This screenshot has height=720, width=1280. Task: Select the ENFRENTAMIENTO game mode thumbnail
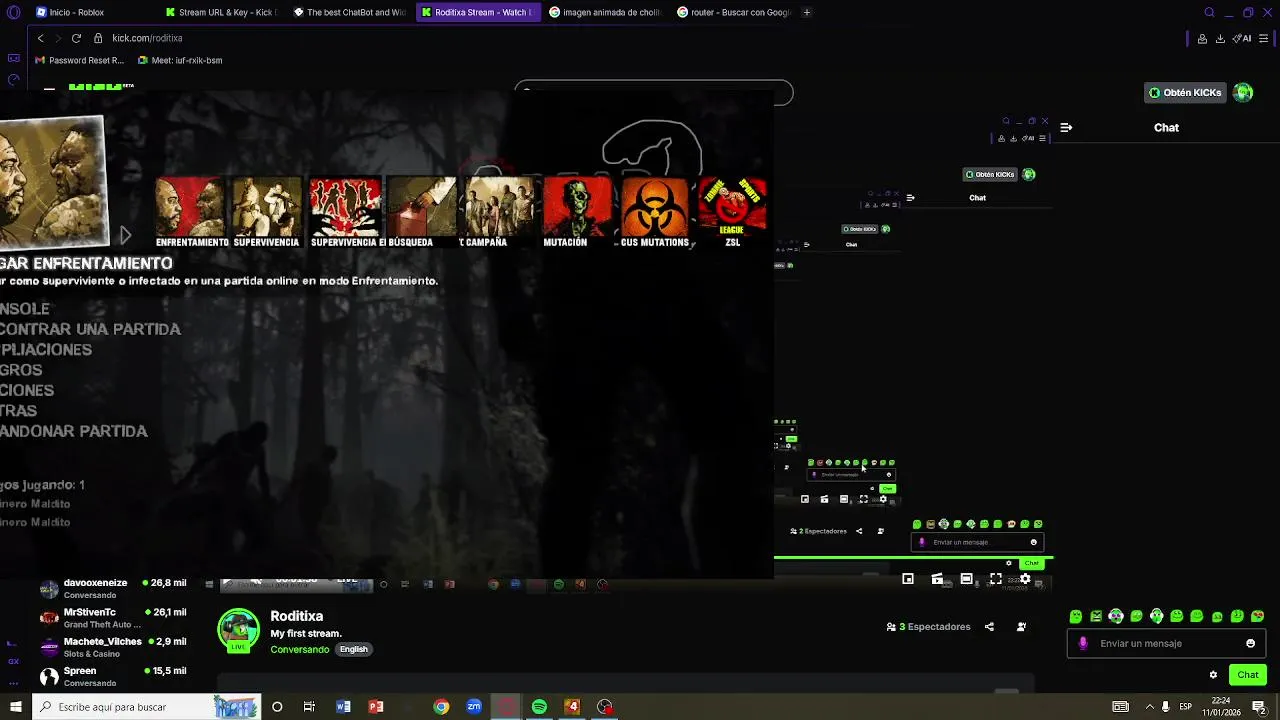click(190, 212)
